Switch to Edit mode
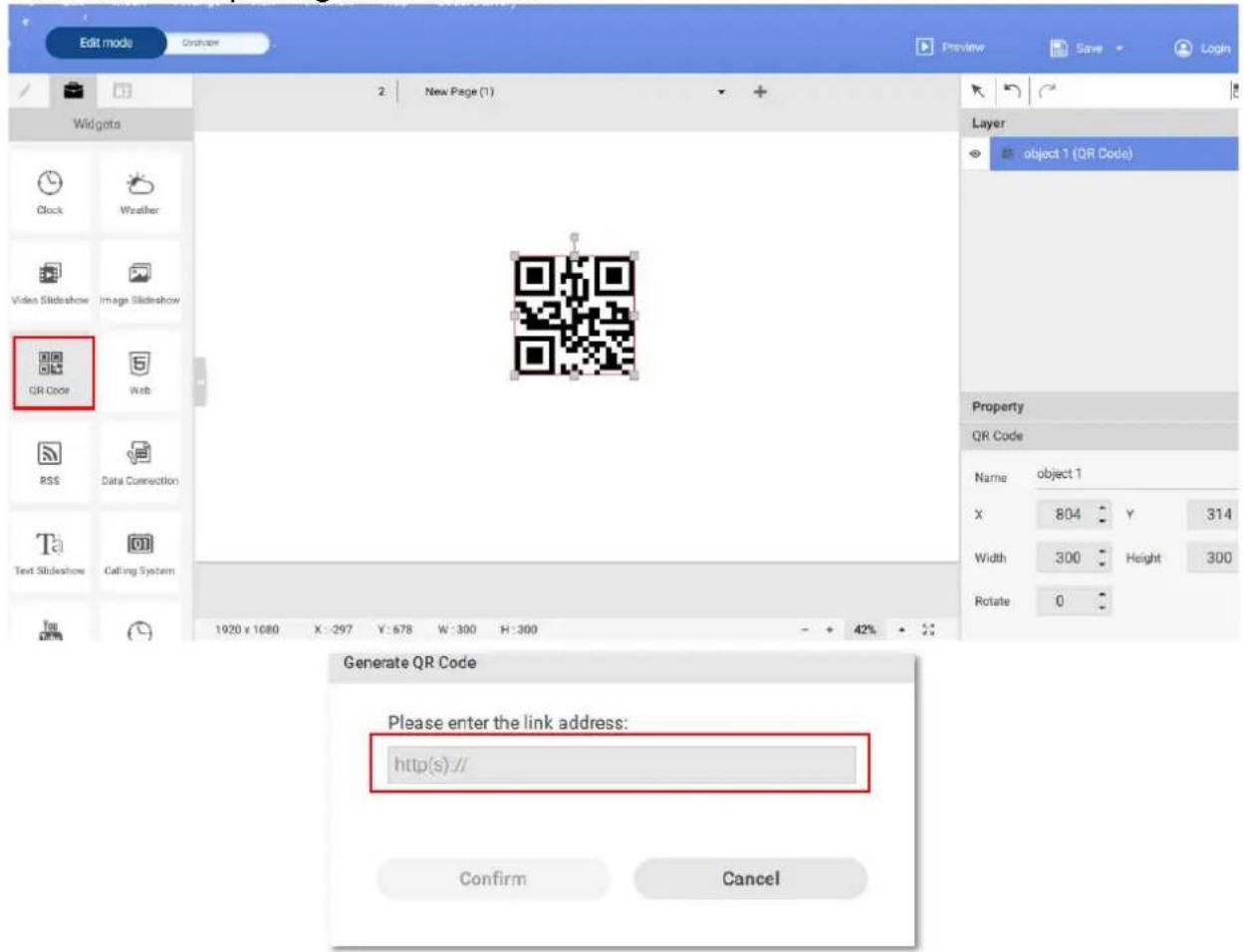1246x952 pixels. pos(107,43)
